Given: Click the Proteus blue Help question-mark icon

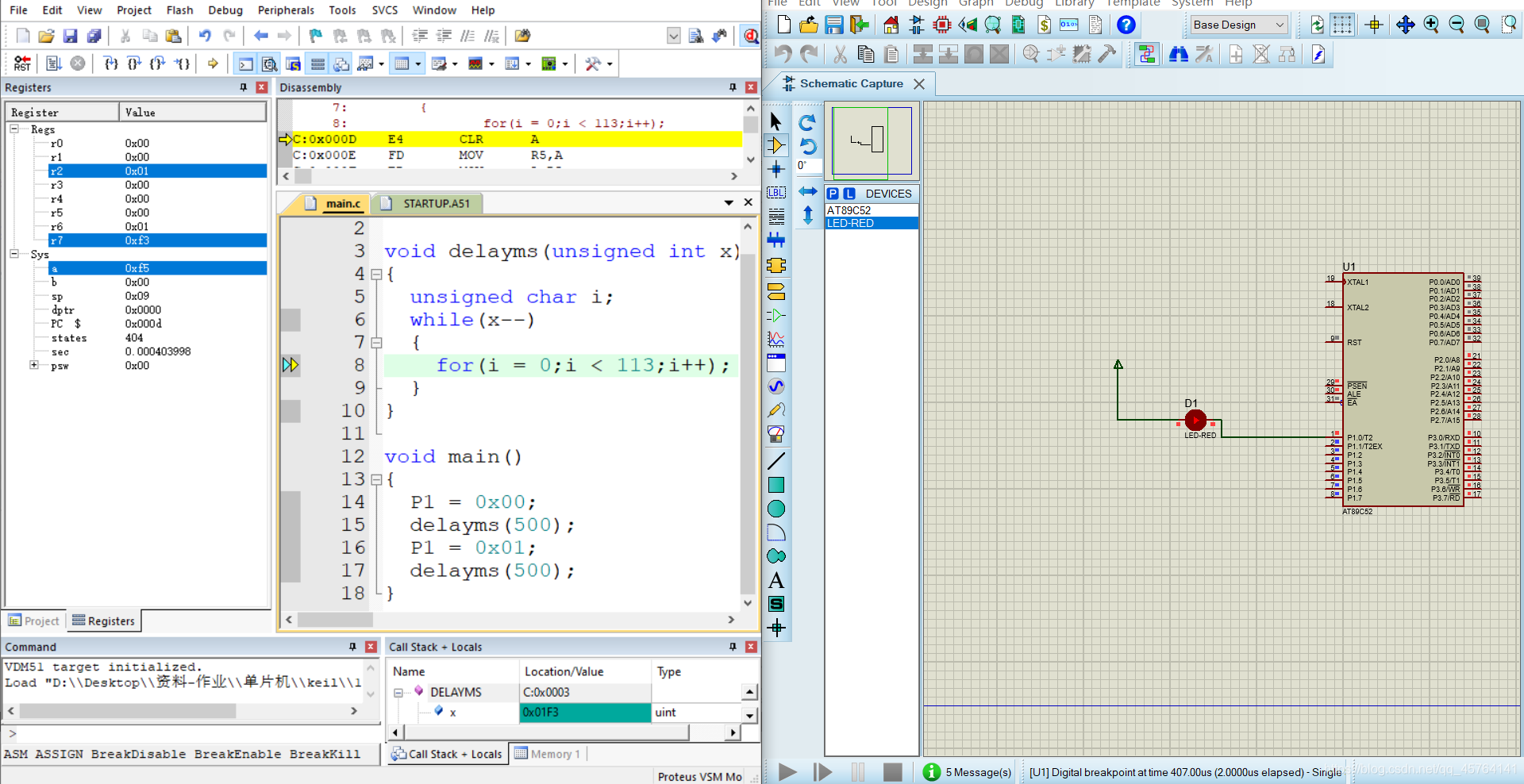Looking at the screenshot, I should tap(1126, 25).
